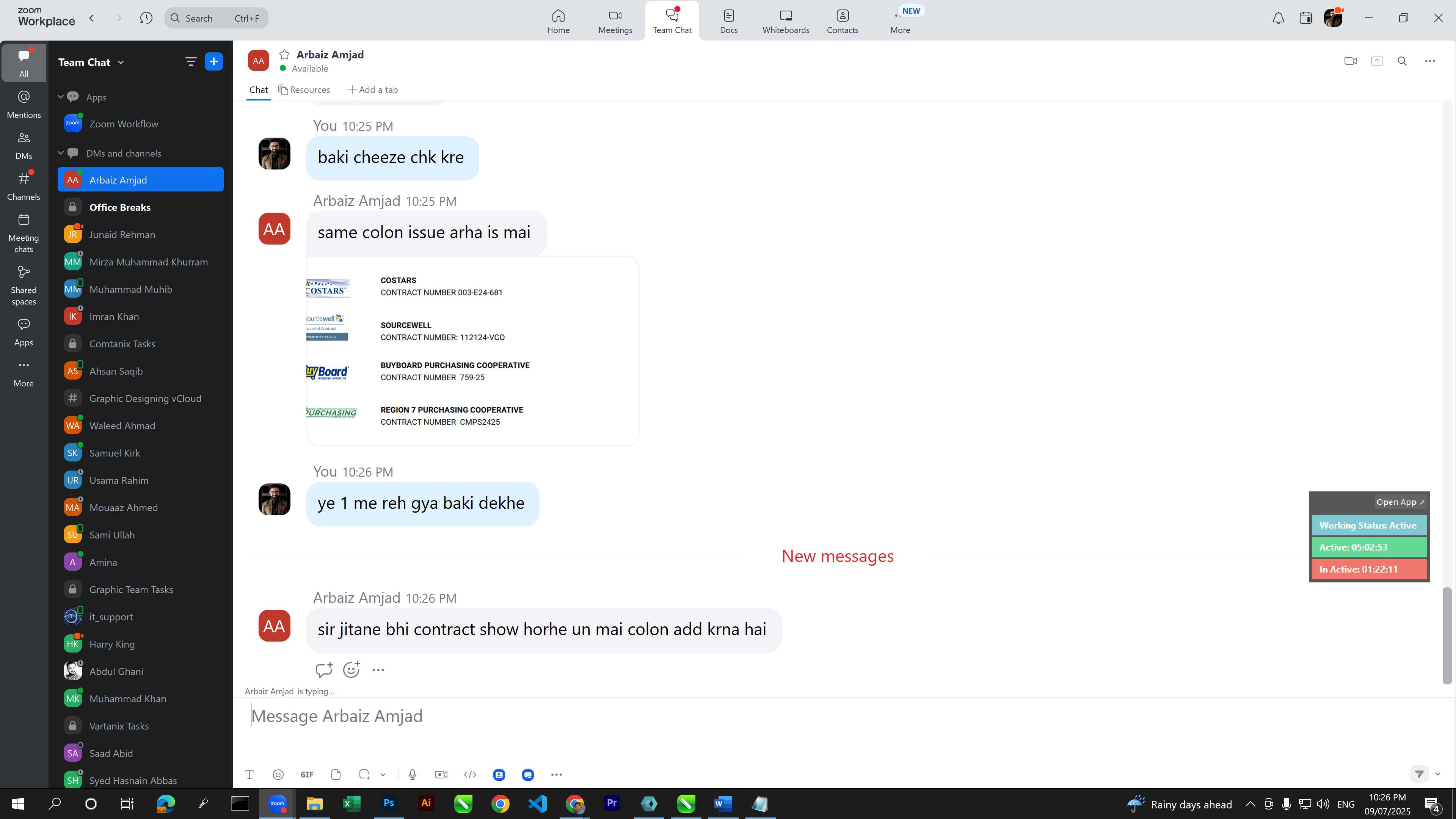Viewport: 1456px width, 819px height.
Task: Click Open App in the status widget
Action: (x=1400, y=502)
